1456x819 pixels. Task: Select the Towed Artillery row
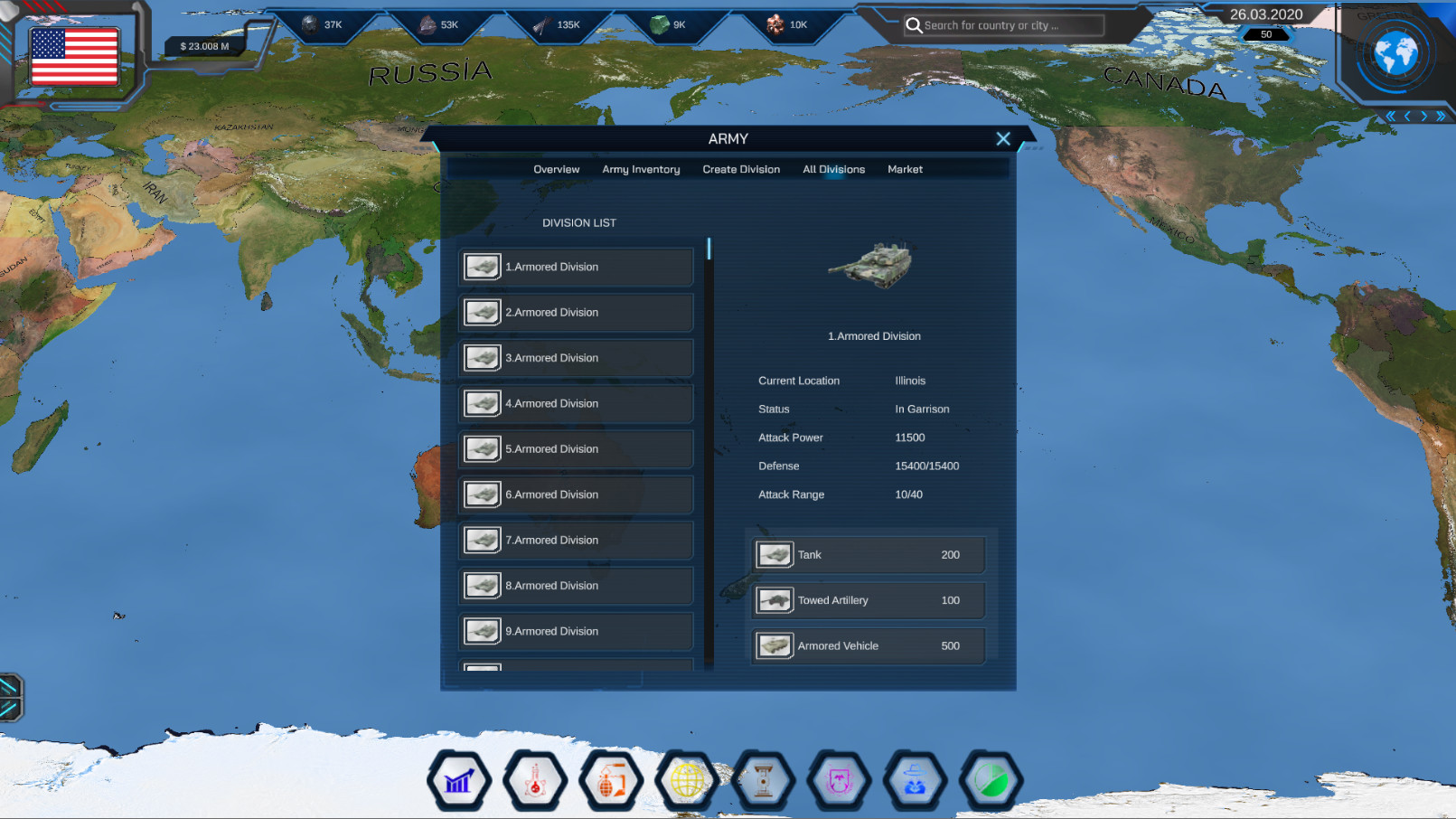click(867, 599)
